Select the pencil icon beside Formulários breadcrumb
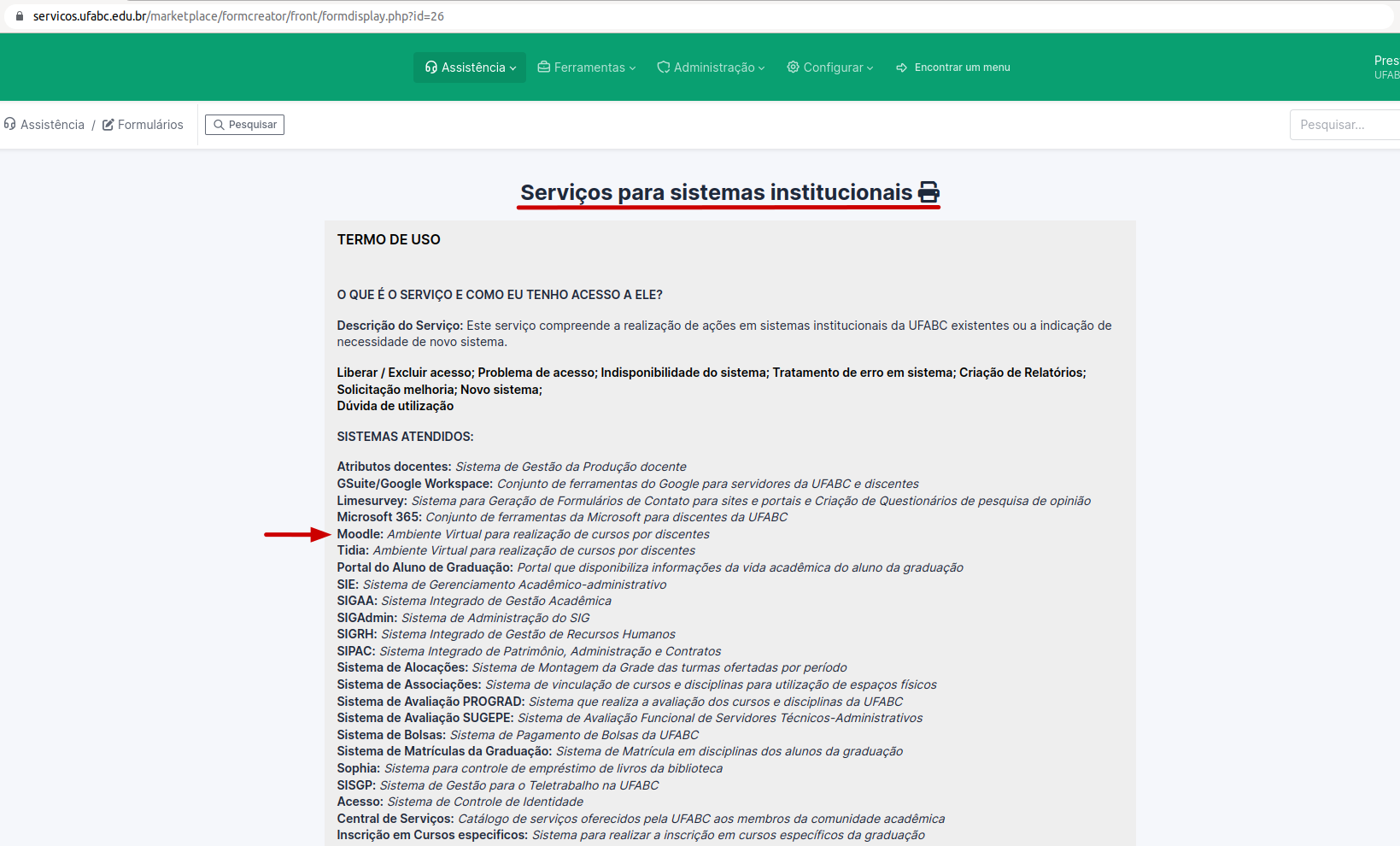The image size is (1400, 846). [106, 124]
